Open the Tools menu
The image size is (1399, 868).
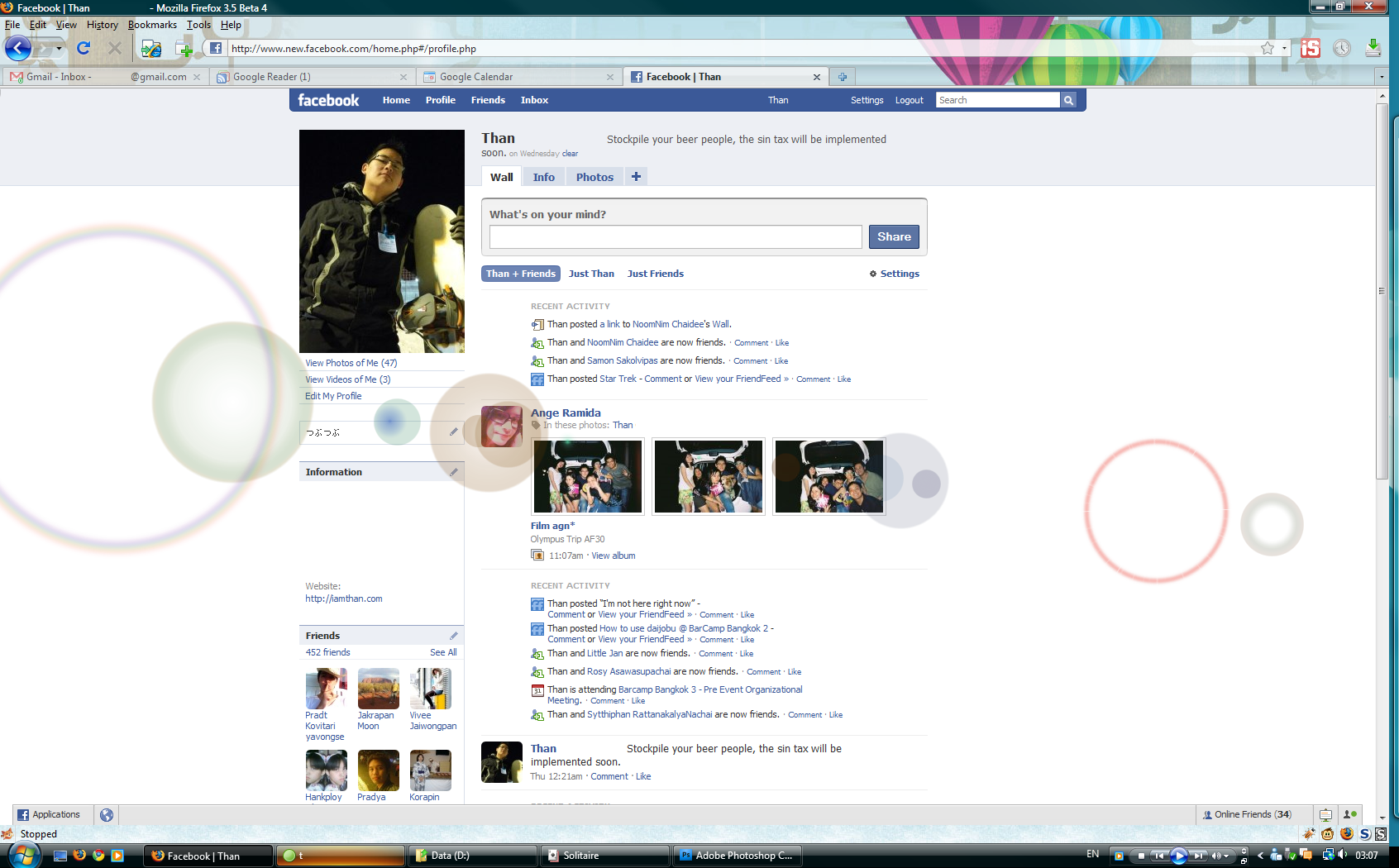click(x=198, y=25)
